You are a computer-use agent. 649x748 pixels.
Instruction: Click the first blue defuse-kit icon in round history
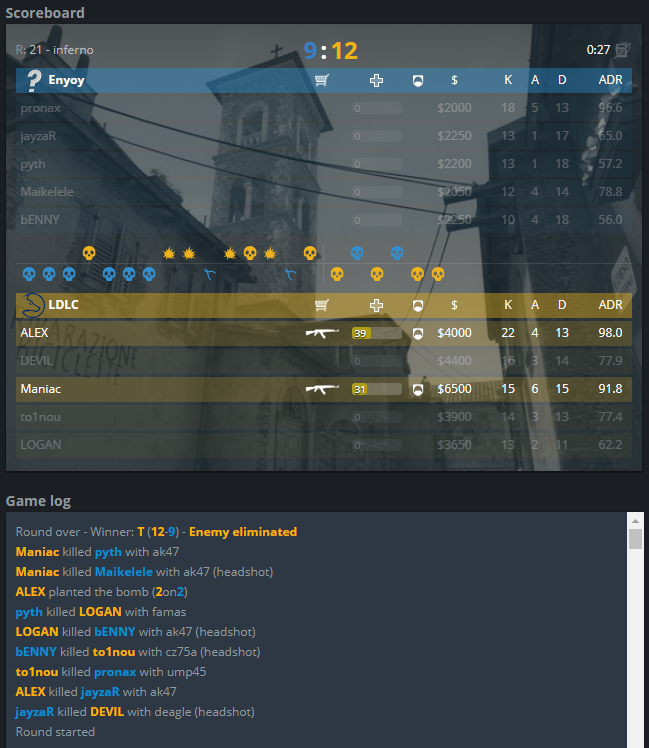(209, 274)
